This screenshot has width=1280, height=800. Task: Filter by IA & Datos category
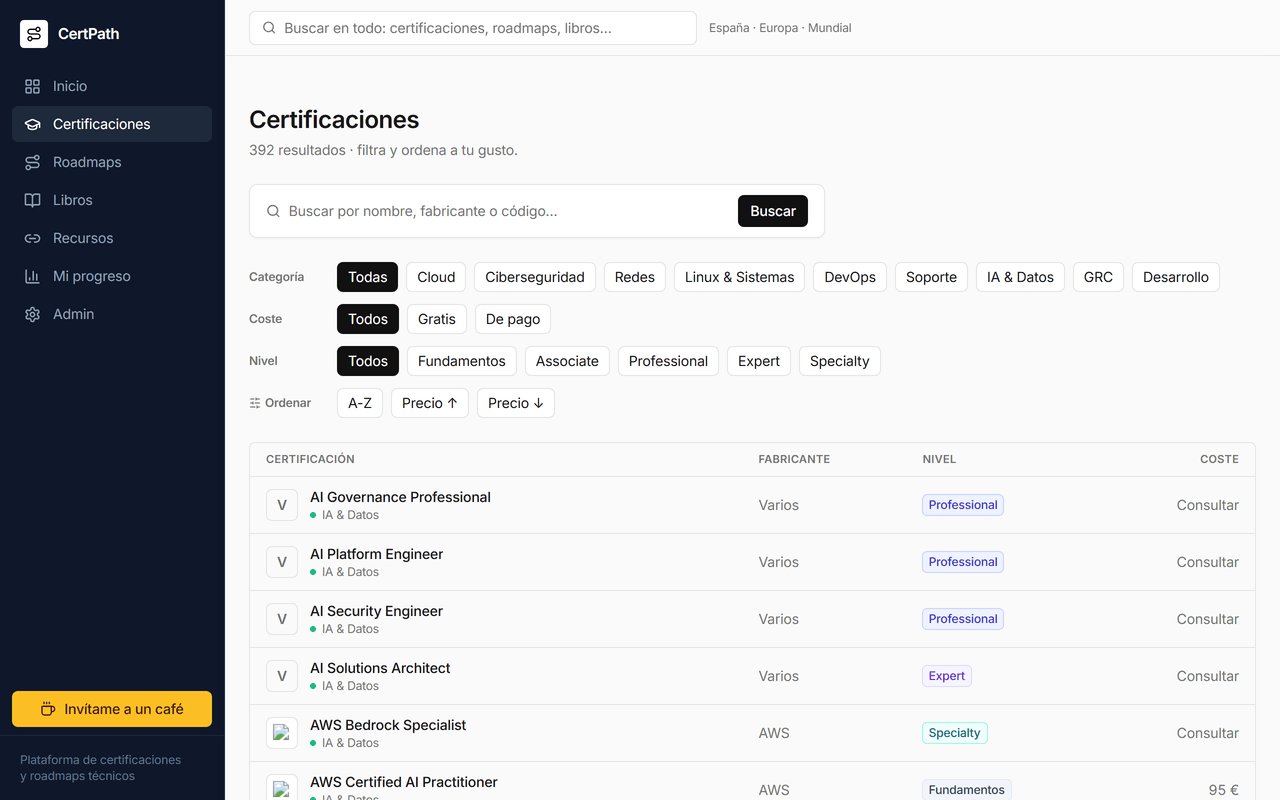pos(1020,277)
